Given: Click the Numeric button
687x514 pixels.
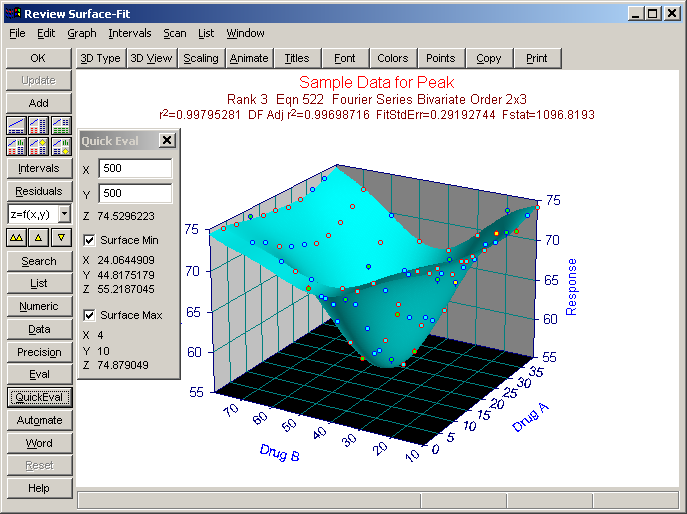Looking at the screenshot, I should (39, 306).
